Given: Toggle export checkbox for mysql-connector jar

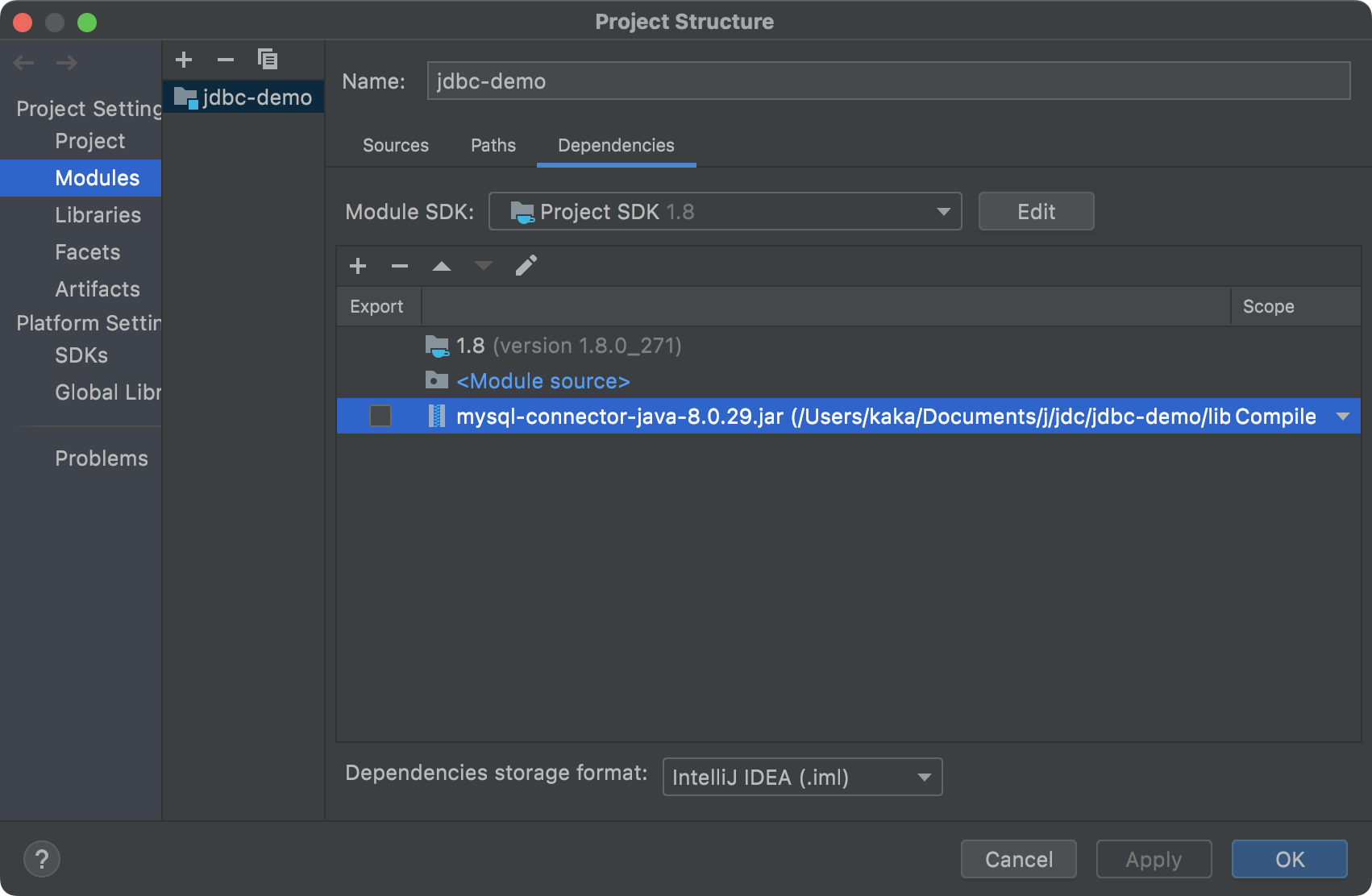Looking at the screenshot, I should [x=380, y=416].
